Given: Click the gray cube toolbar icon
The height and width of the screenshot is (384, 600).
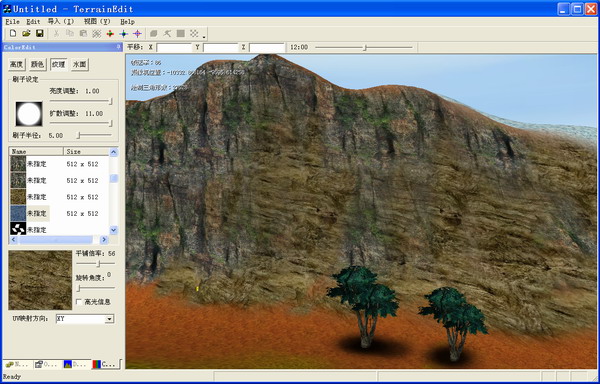Looking at the screenshot, I should pyautogui.click(x=154, y=34).
